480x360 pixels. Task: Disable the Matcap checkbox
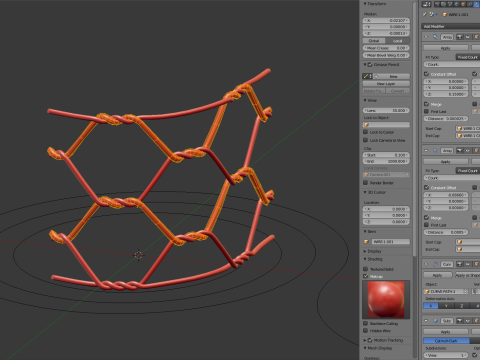tap(366, 276)
